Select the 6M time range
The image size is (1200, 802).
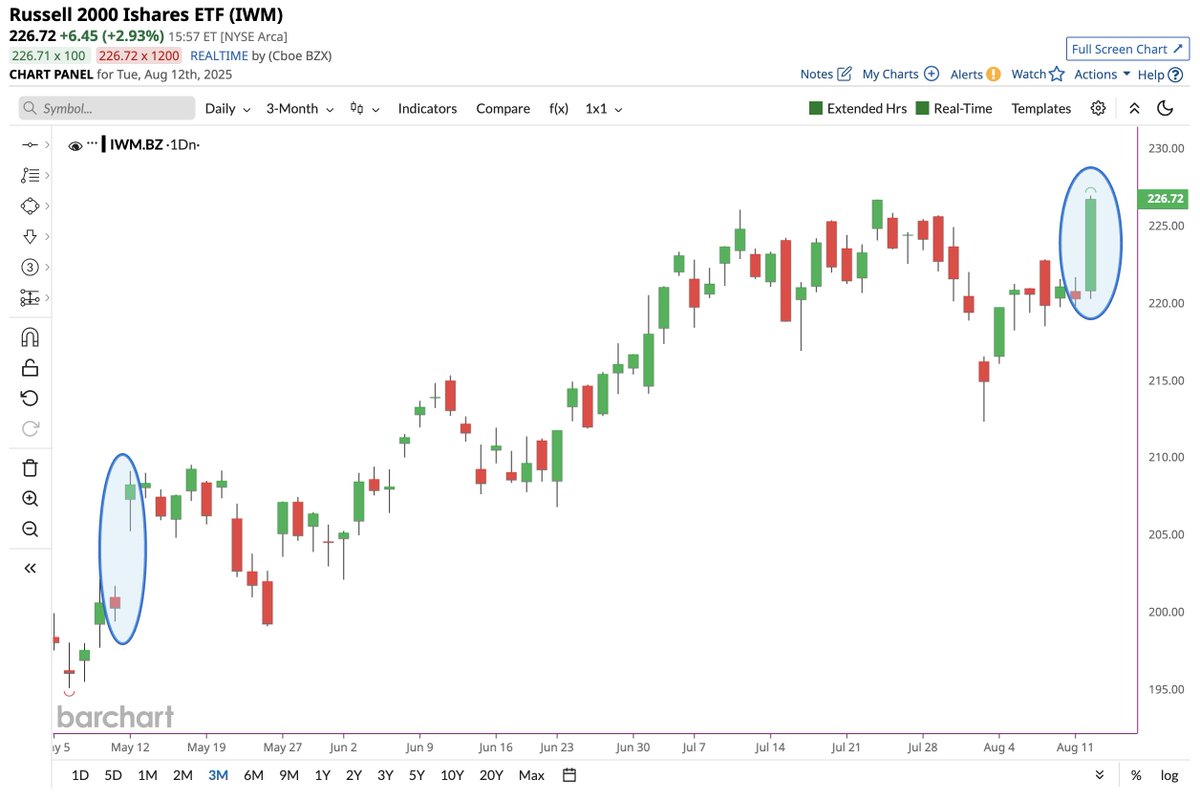click(x=253, y=775)
